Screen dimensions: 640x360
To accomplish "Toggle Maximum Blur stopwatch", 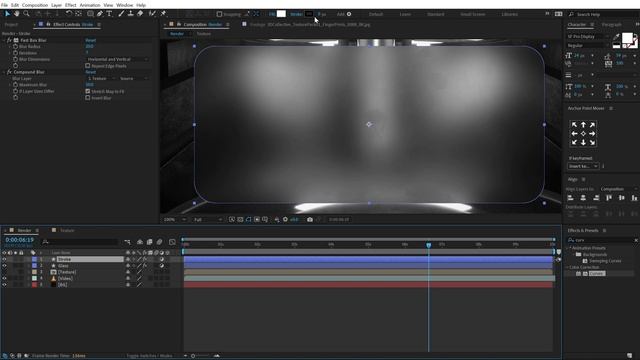I will pos(16,85).
